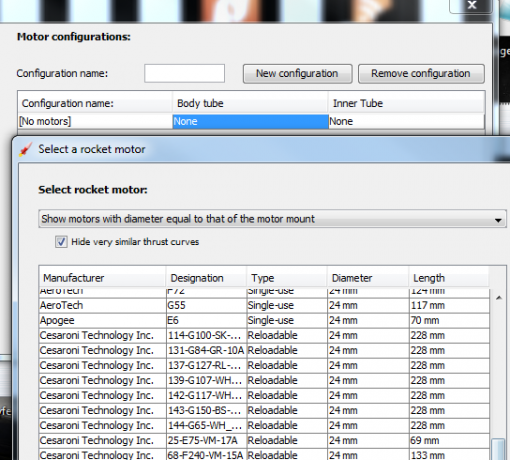Viewport: 510px width, 460px height.
Task: Select the AeroTech G55 motor row
Action: 264,305
